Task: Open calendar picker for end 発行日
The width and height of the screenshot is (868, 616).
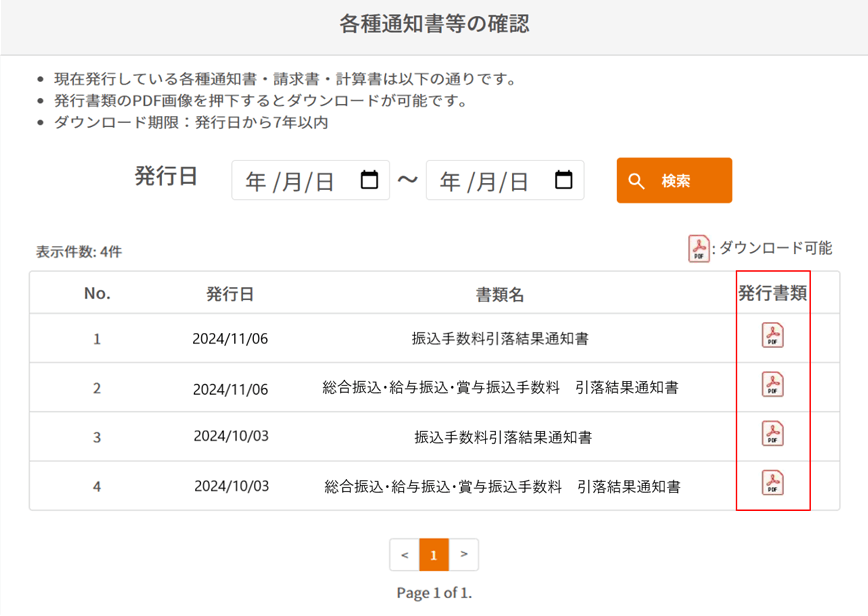Action: tap(563, 180)
